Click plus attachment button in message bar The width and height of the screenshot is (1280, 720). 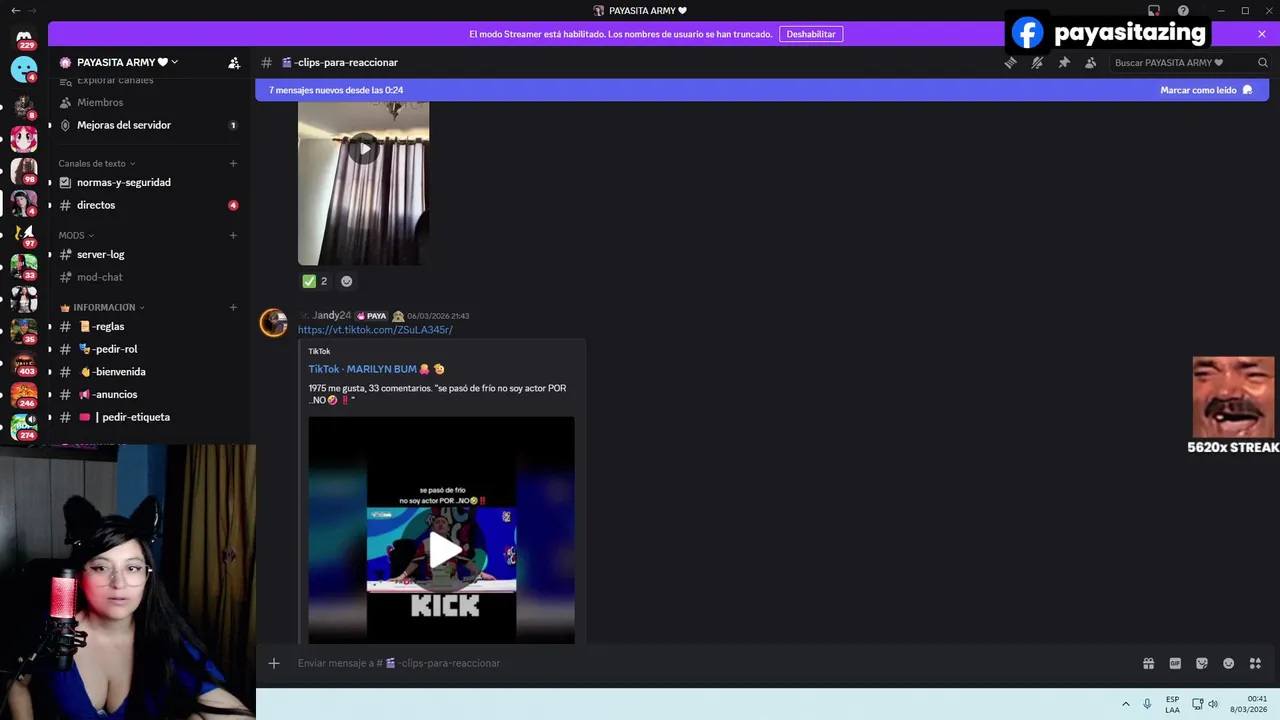tap(274, 663)
